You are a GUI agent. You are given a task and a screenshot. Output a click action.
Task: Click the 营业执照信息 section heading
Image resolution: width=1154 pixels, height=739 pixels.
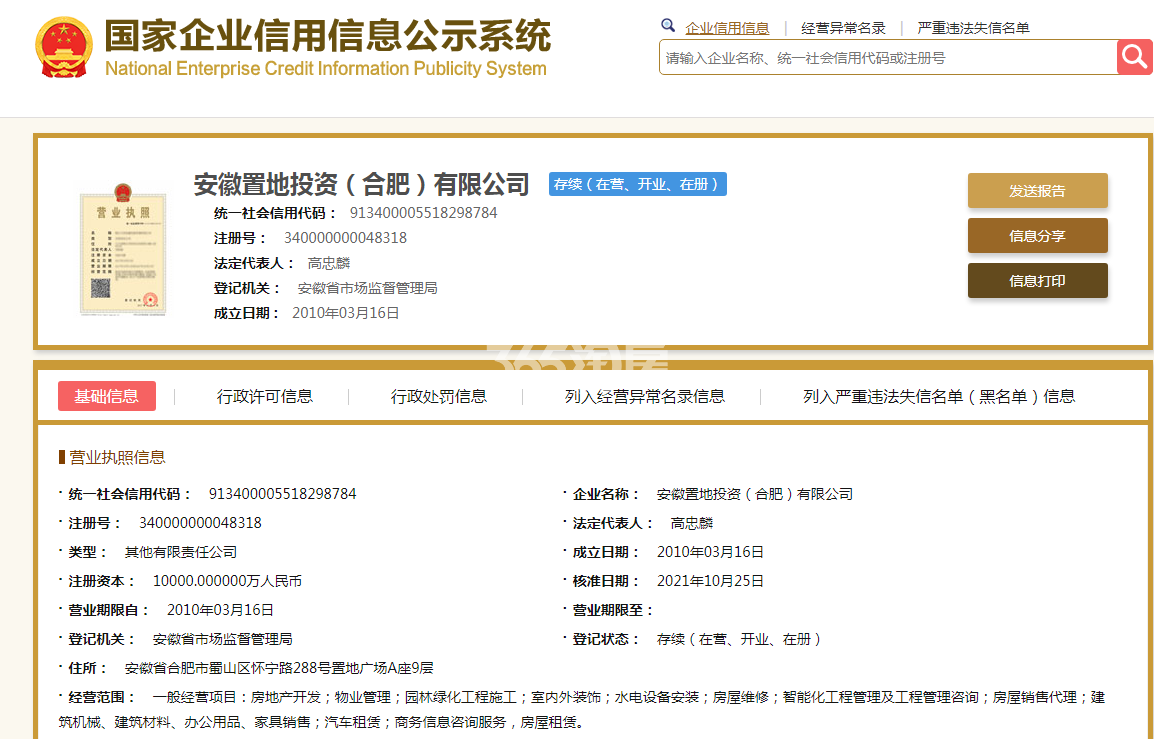pyautogui.click(x=117, y=457)
